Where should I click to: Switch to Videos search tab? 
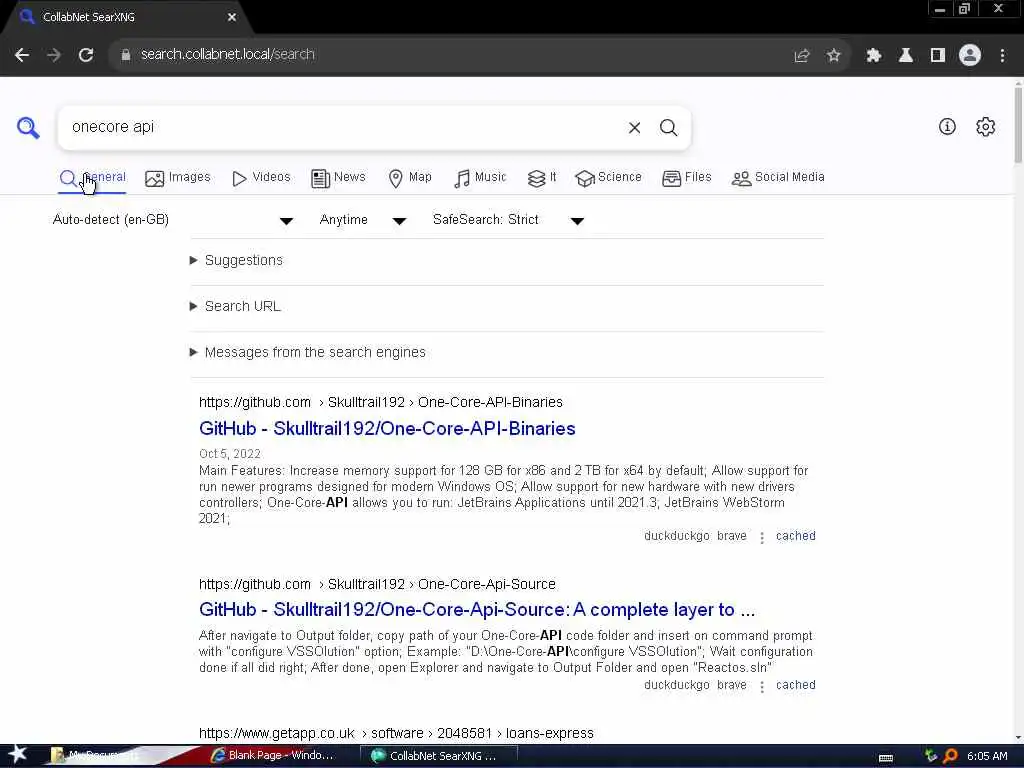(x=261, y=178)
